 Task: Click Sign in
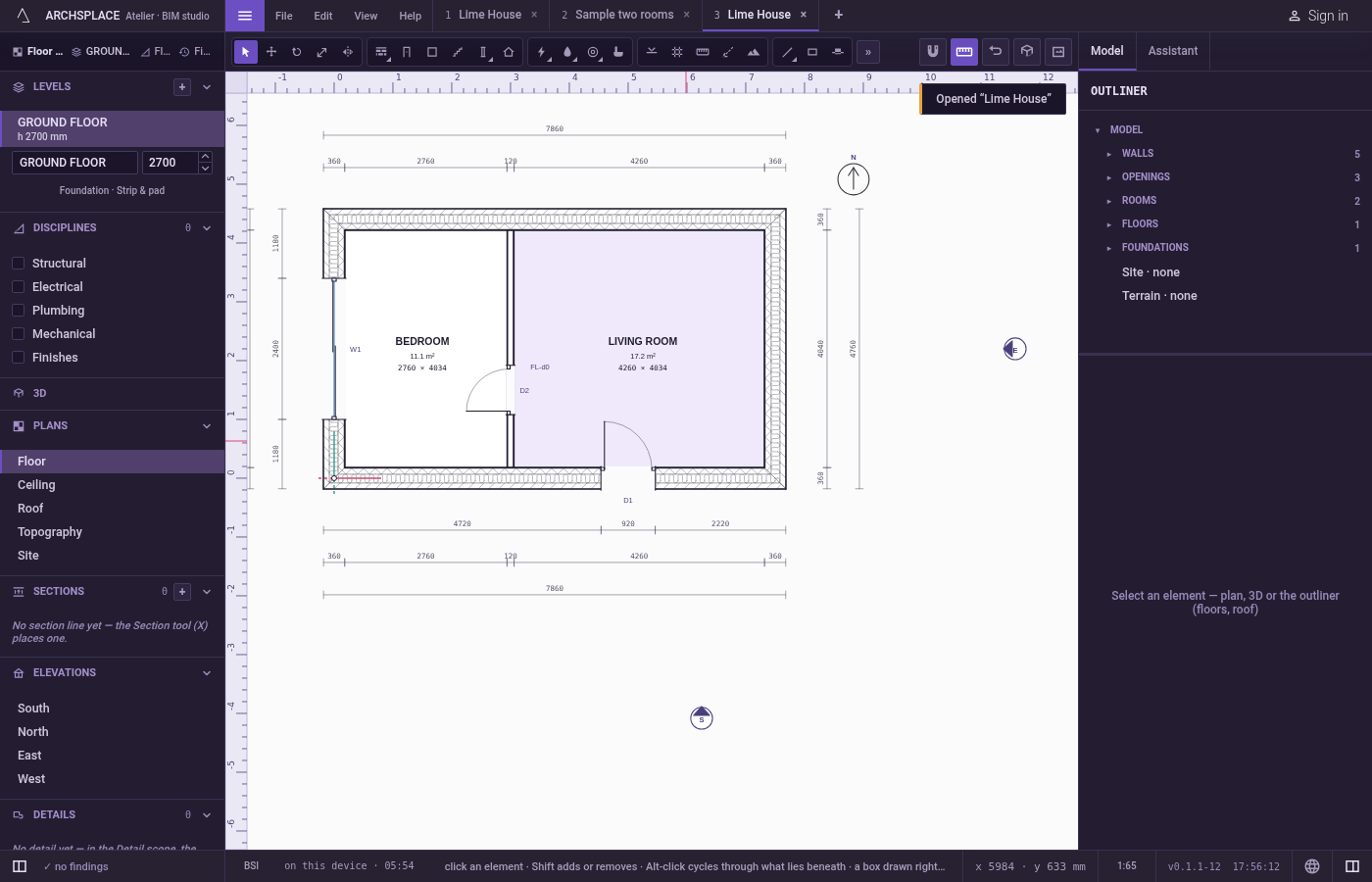click(1317, 16)
